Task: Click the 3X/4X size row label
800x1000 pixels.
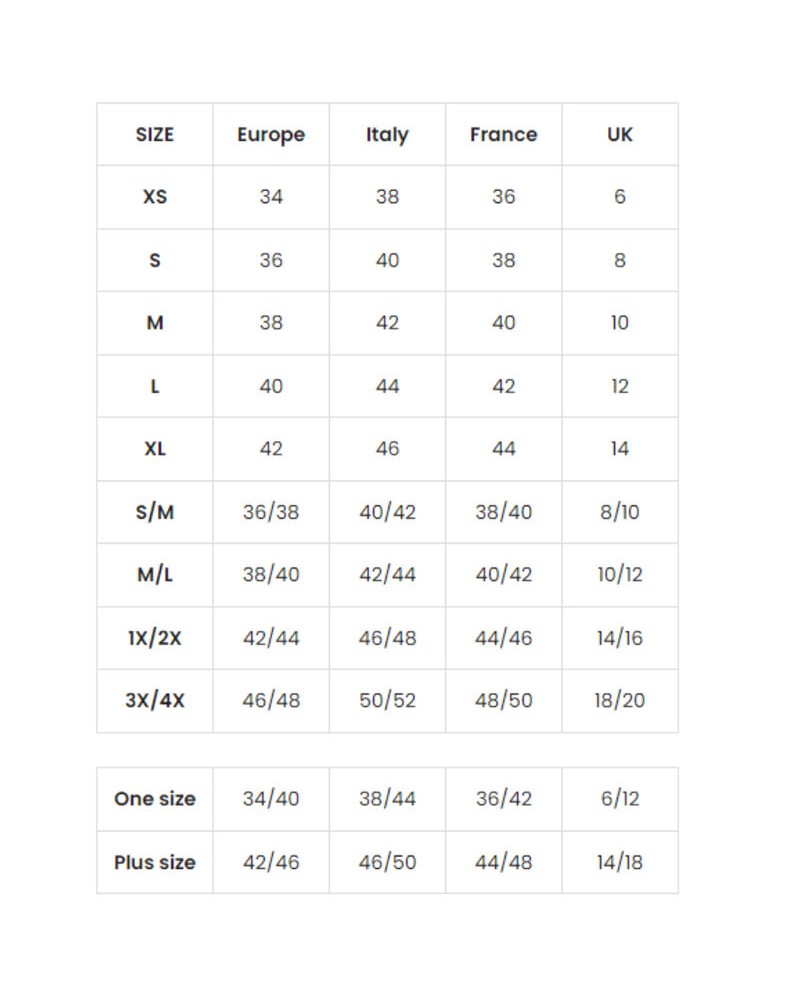Action: tap(155, 700)
